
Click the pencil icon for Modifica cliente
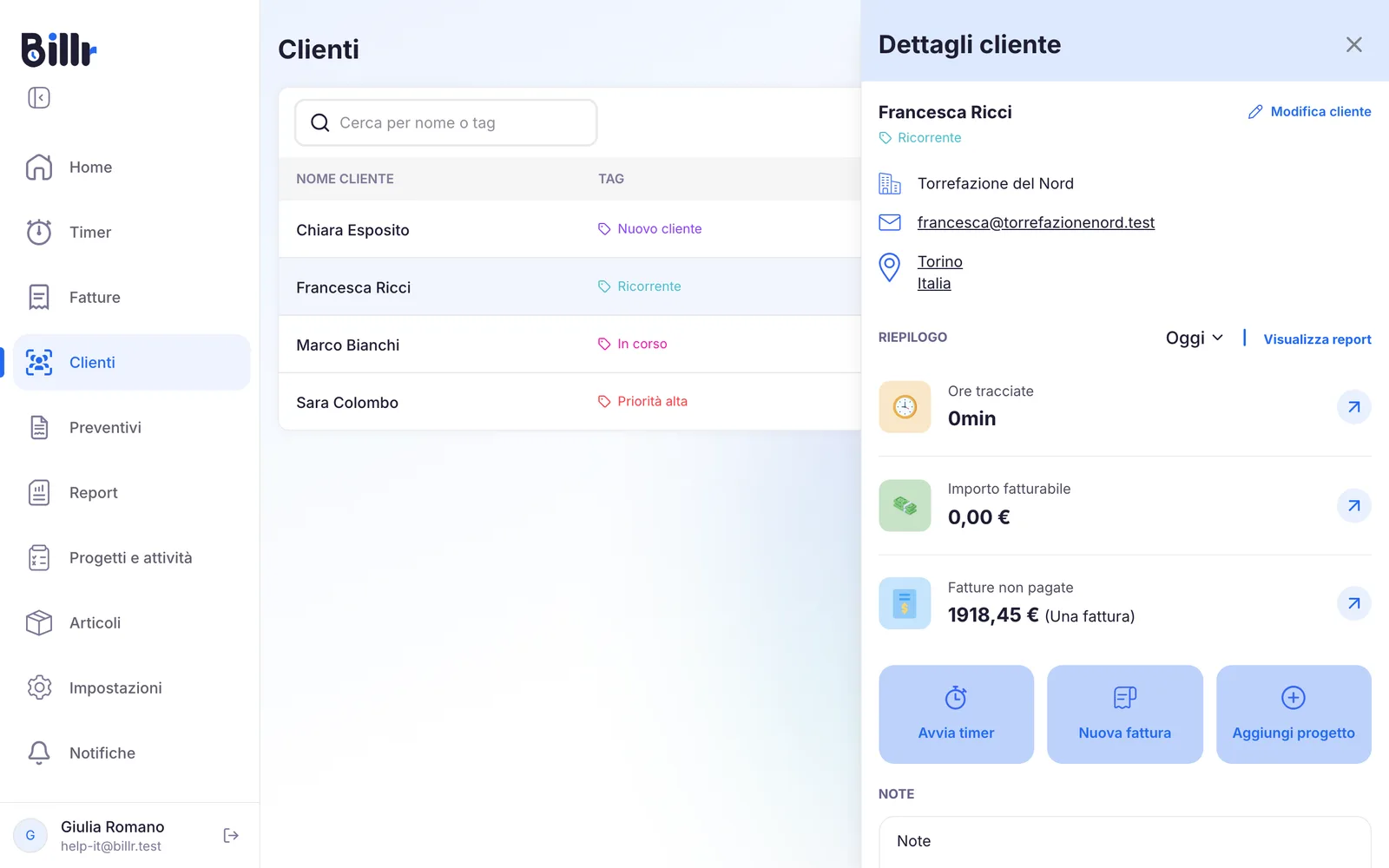point(1254,112)
